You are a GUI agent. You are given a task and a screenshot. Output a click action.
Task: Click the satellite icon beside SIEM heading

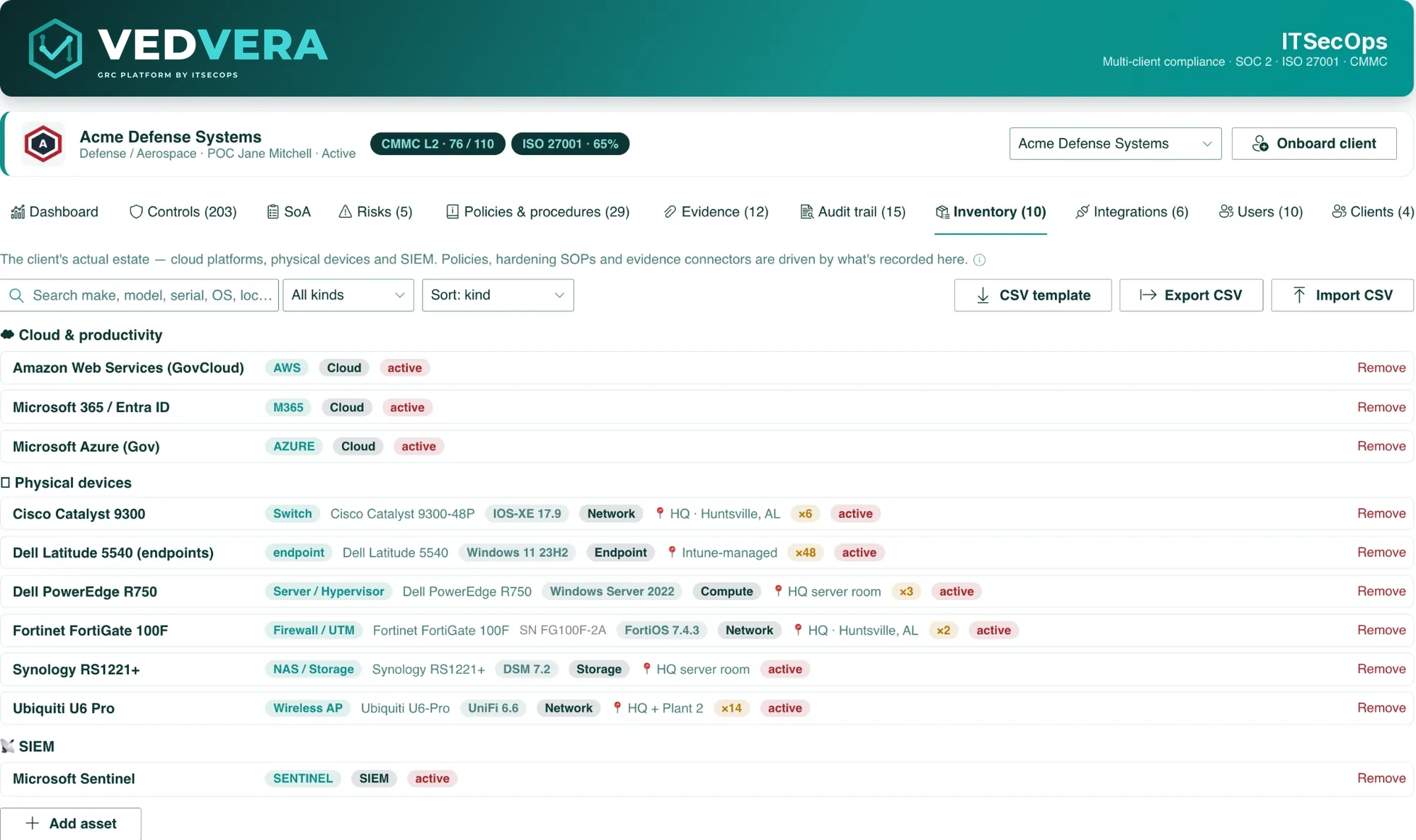pos(8,746)
